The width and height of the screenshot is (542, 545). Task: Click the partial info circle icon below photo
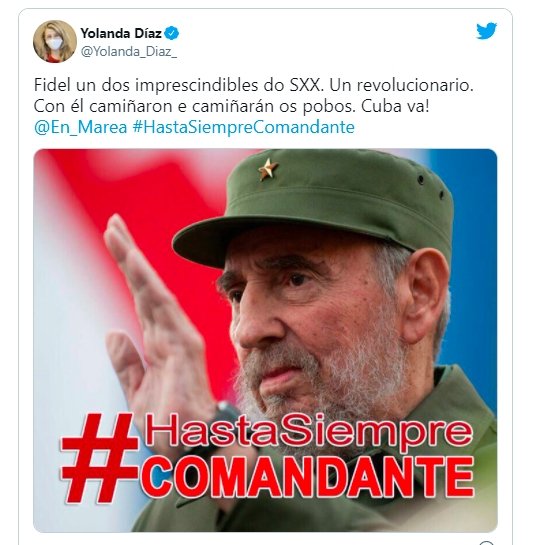[x=486, y=543]
